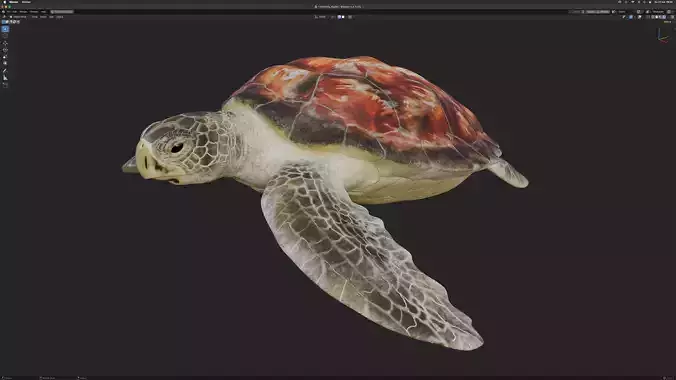Open the editor type selector icon
The image size is (676, 380).
pos(4,17)
